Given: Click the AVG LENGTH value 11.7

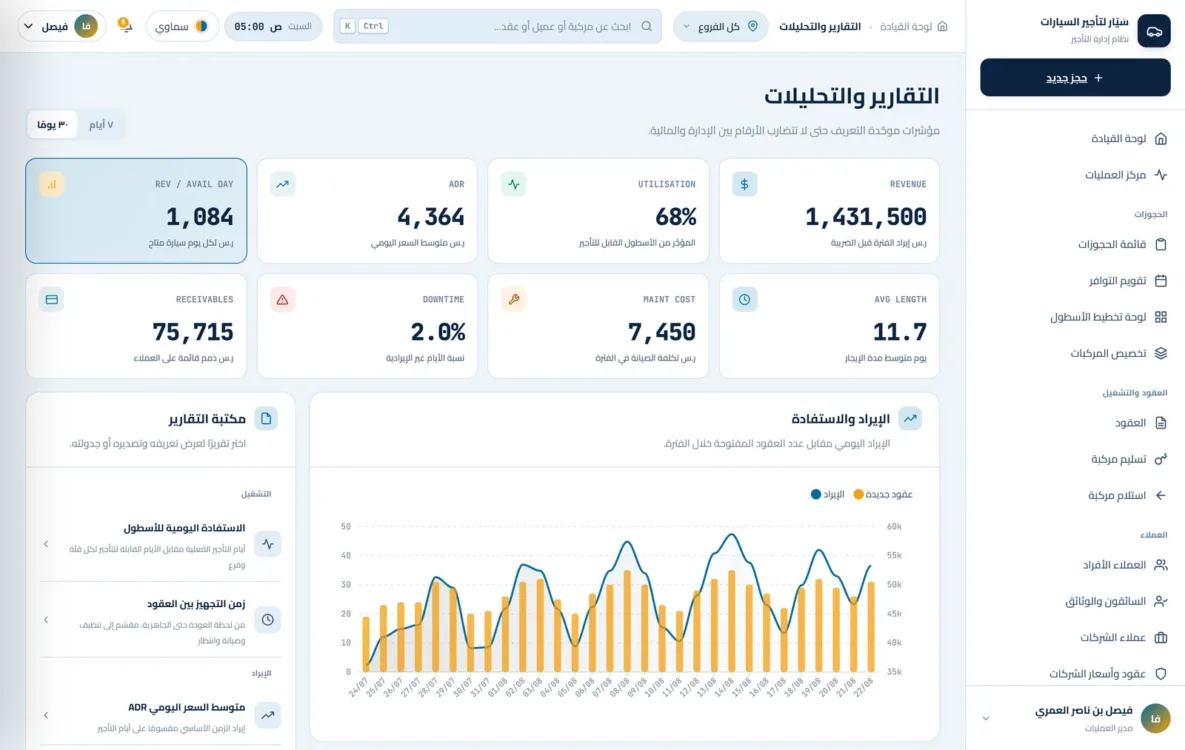Looking at the screenshot, I should pyautogui.click(x=899, y=332).
